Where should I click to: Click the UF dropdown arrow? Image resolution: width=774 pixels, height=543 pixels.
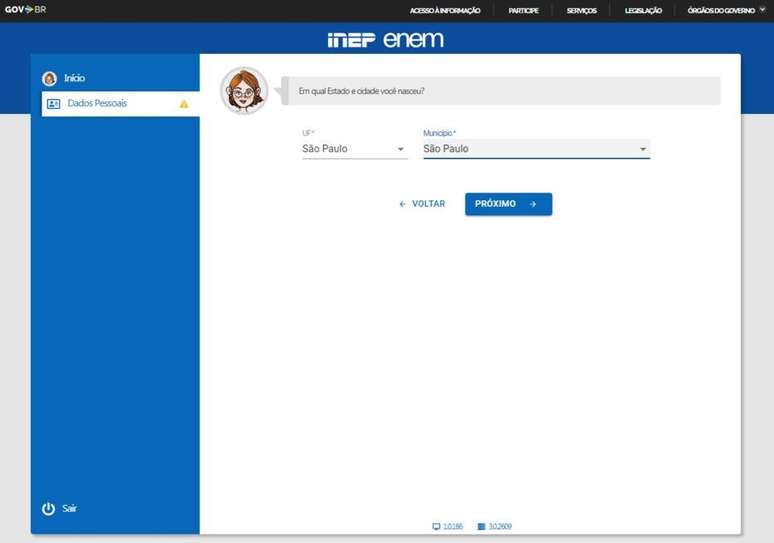tap(401, 149)
